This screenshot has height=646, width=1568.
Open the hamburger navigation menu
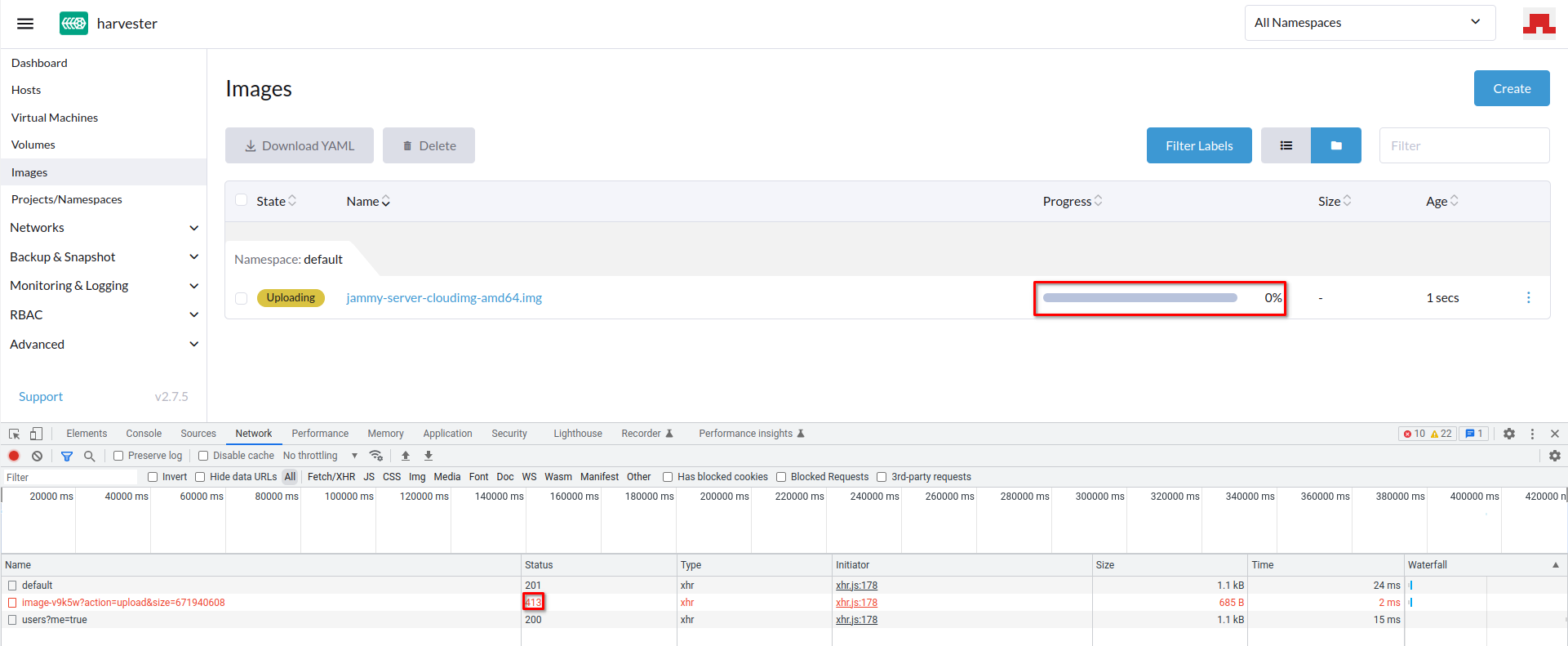pyautogui.click(x=25, y=24)
